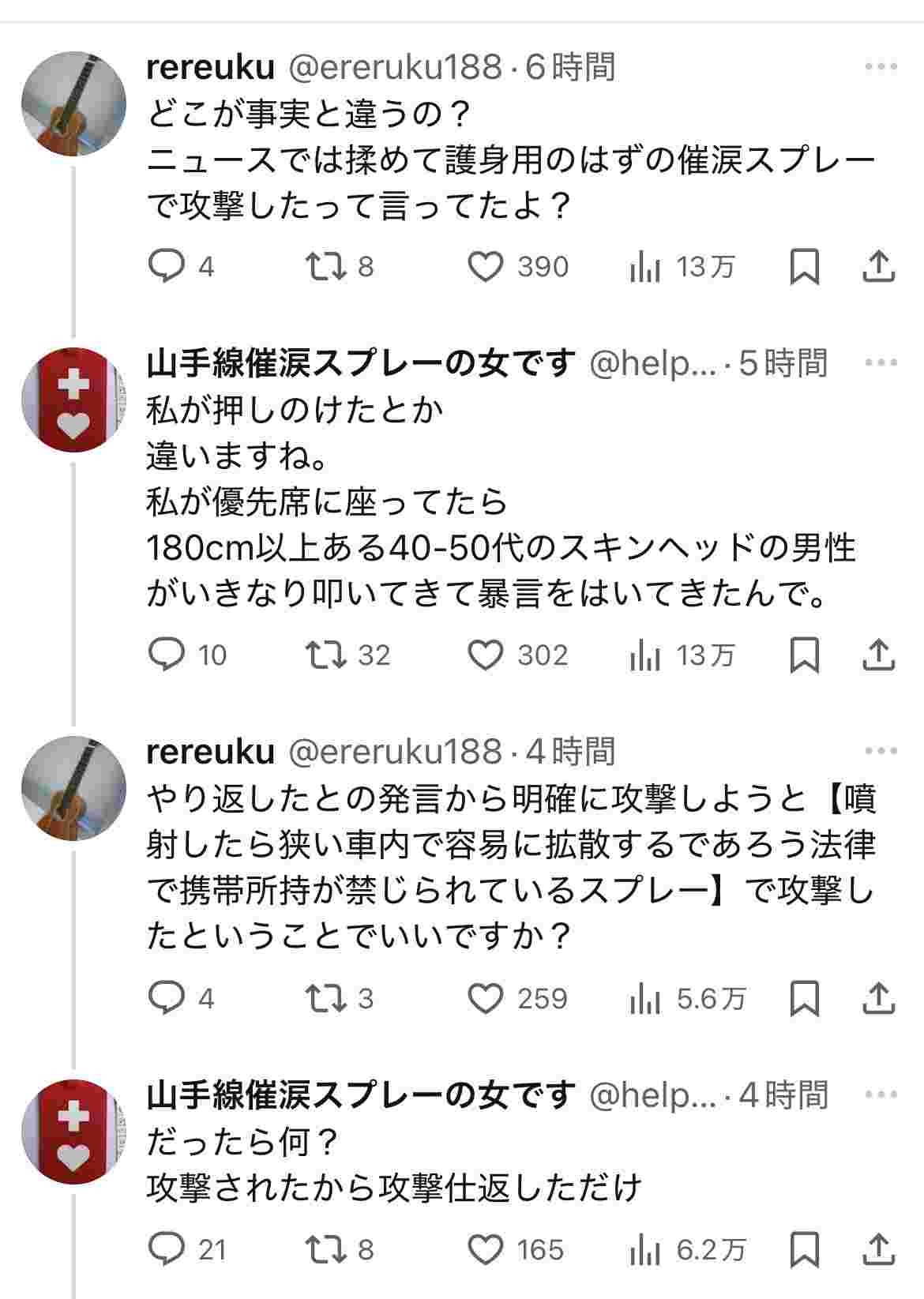
Task: Like the tweet with 165 likes
Action: tap(486, 1249)
